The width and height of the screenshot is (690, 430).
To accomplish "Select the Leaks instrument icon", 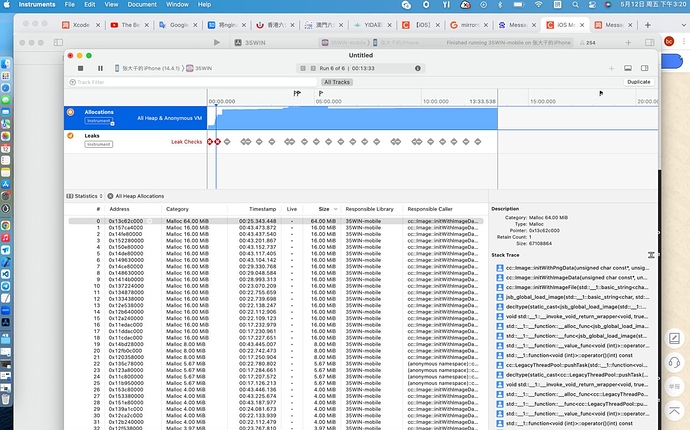I will [x=70, y=136].
